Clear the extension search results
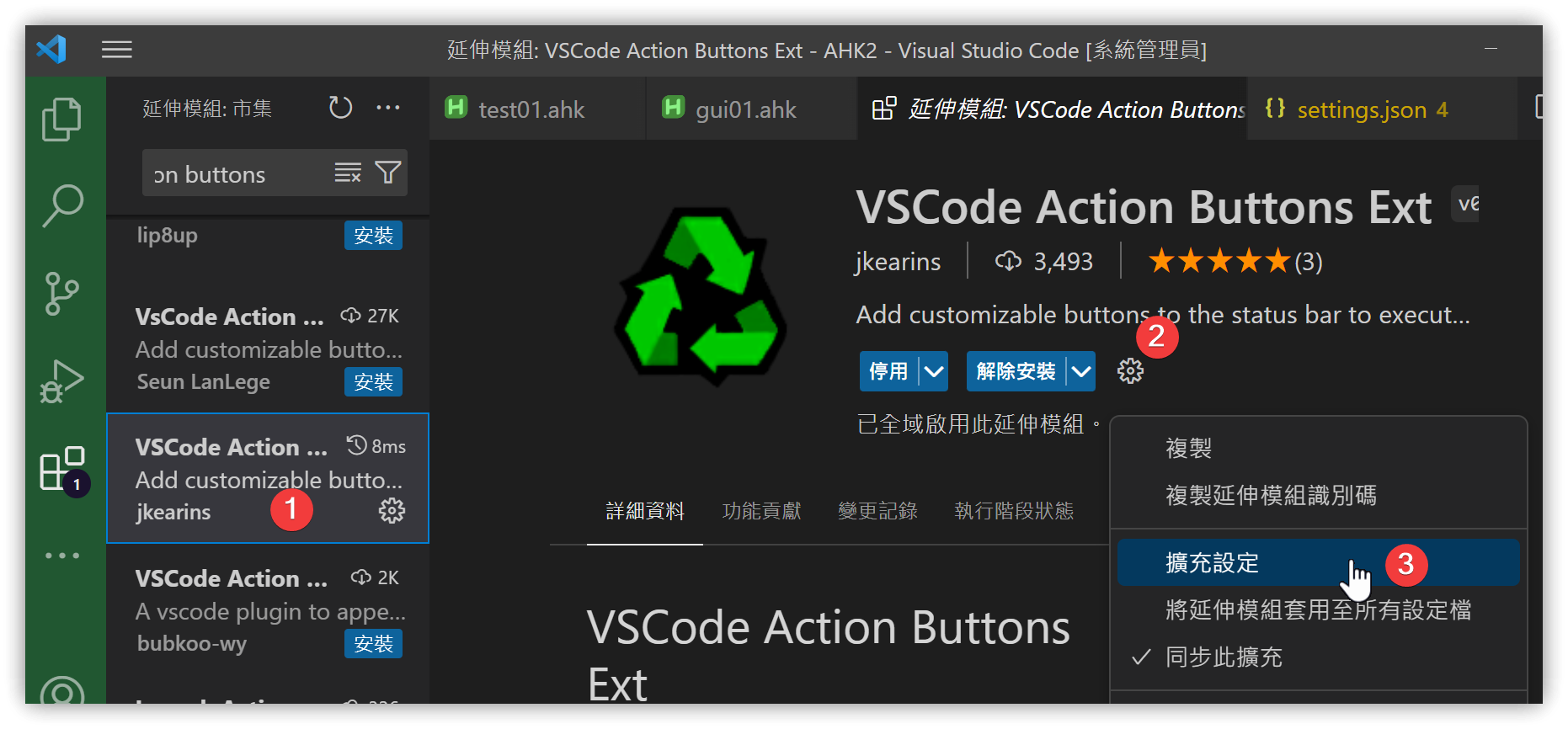 pyautogui.click(x=348, y=173)
